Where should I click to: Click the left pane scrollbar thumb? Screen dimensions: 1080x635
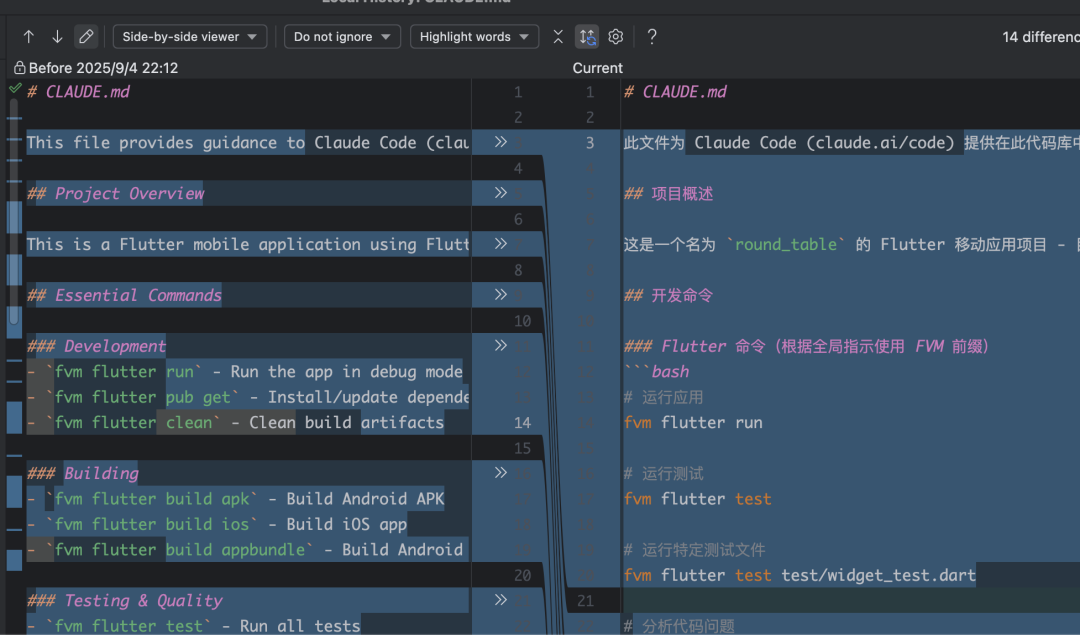tap(14, 212)
